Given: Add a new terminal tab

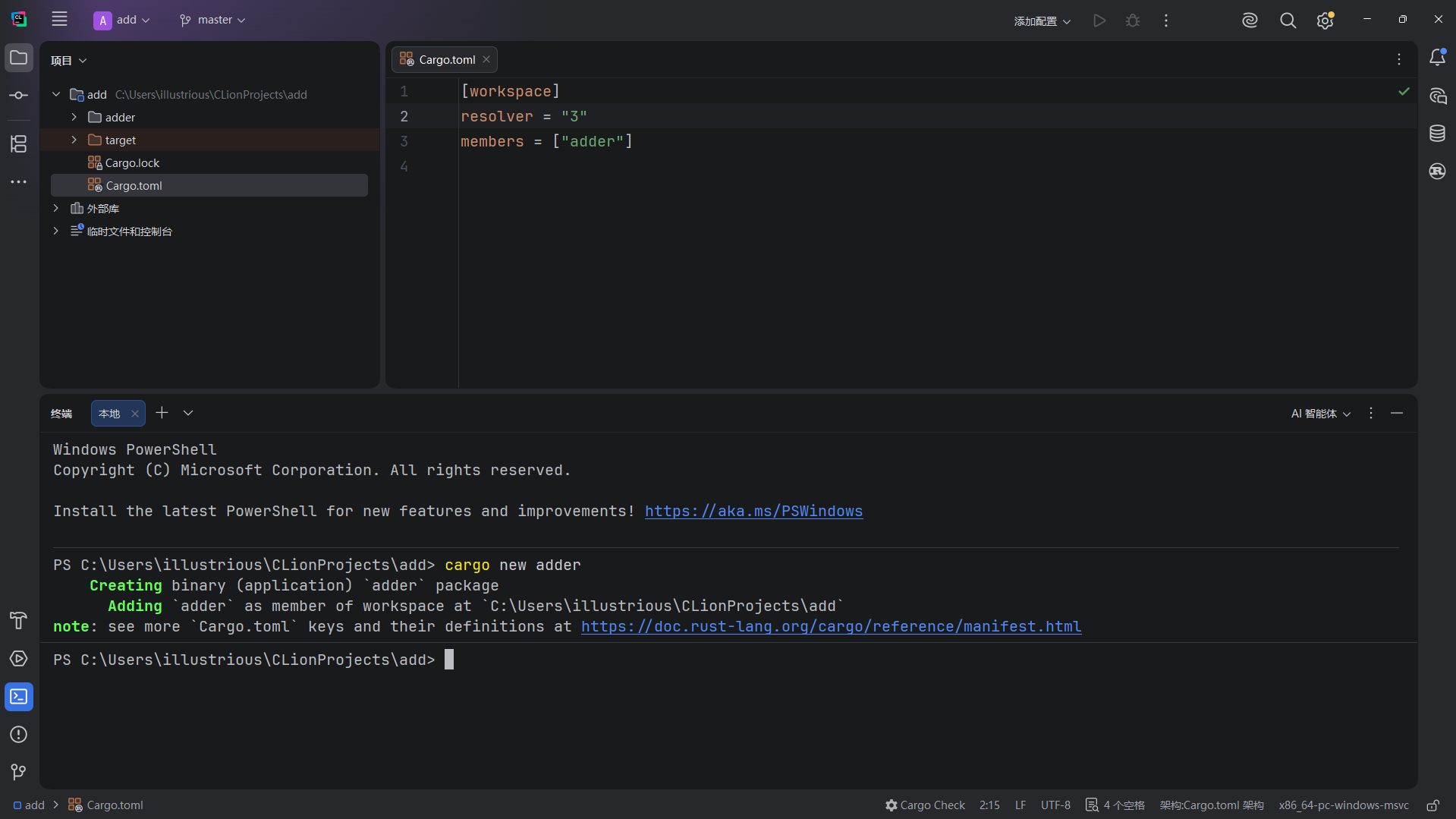Looking at the screenshot, I should 162,413.
